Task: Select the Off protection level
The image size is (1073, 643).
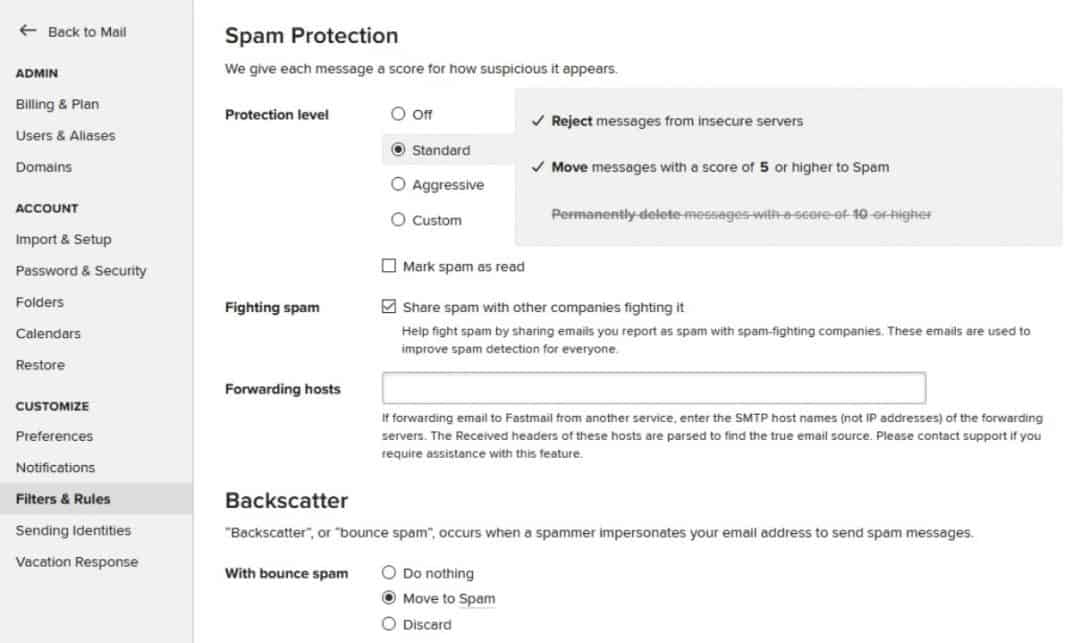Action: [x=399, y=114]
